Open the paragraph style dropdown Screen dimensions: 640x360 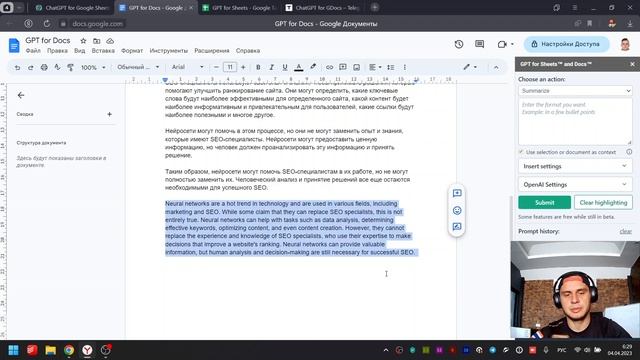click(138, 67)
